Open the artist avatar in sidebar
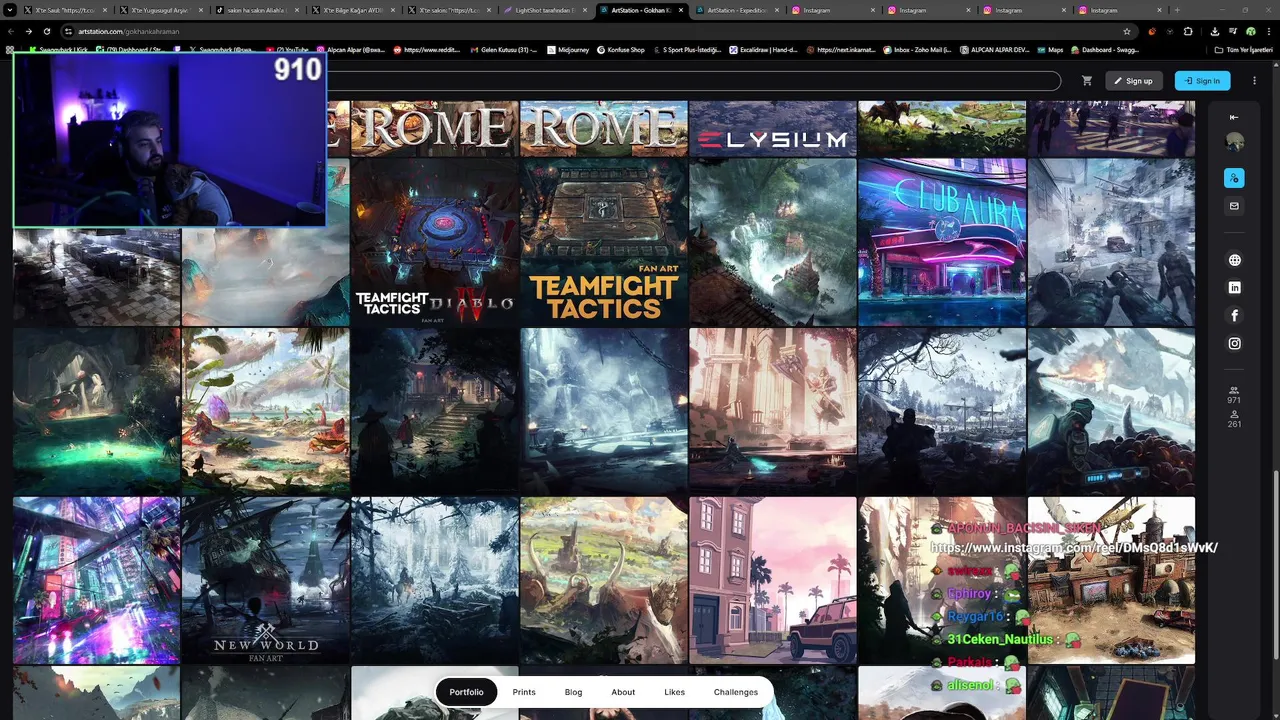The height and width of the screenshot is (720, 1280). (1234, 143)
